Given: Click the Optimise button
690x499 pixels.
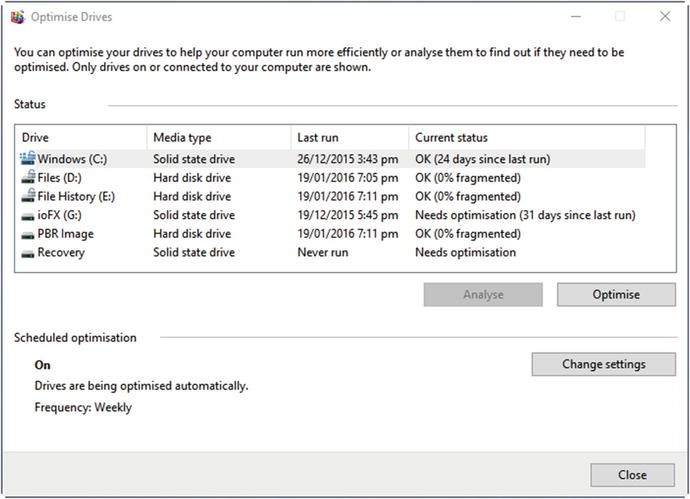Looking at the screenshot, I should click(x=616, y=295).
